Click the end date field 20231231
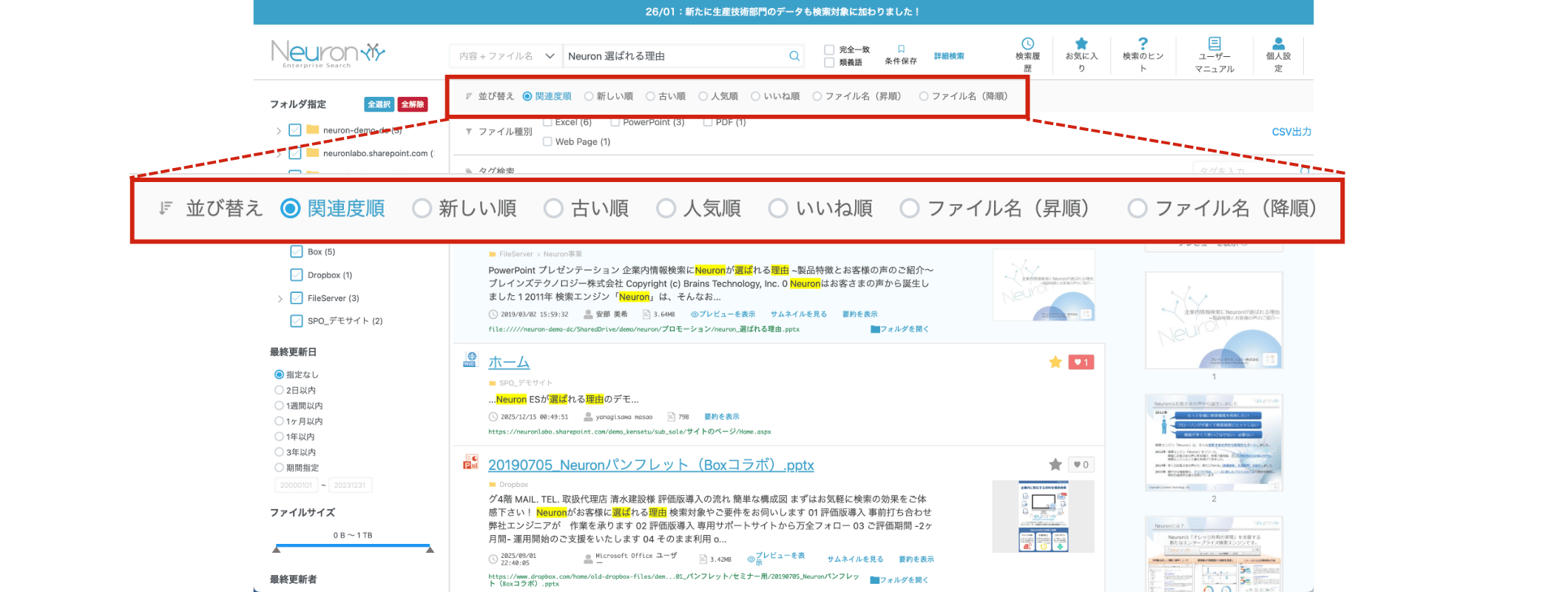The width and height of the screenshot is (1568, 592). (x=350, y=485)
